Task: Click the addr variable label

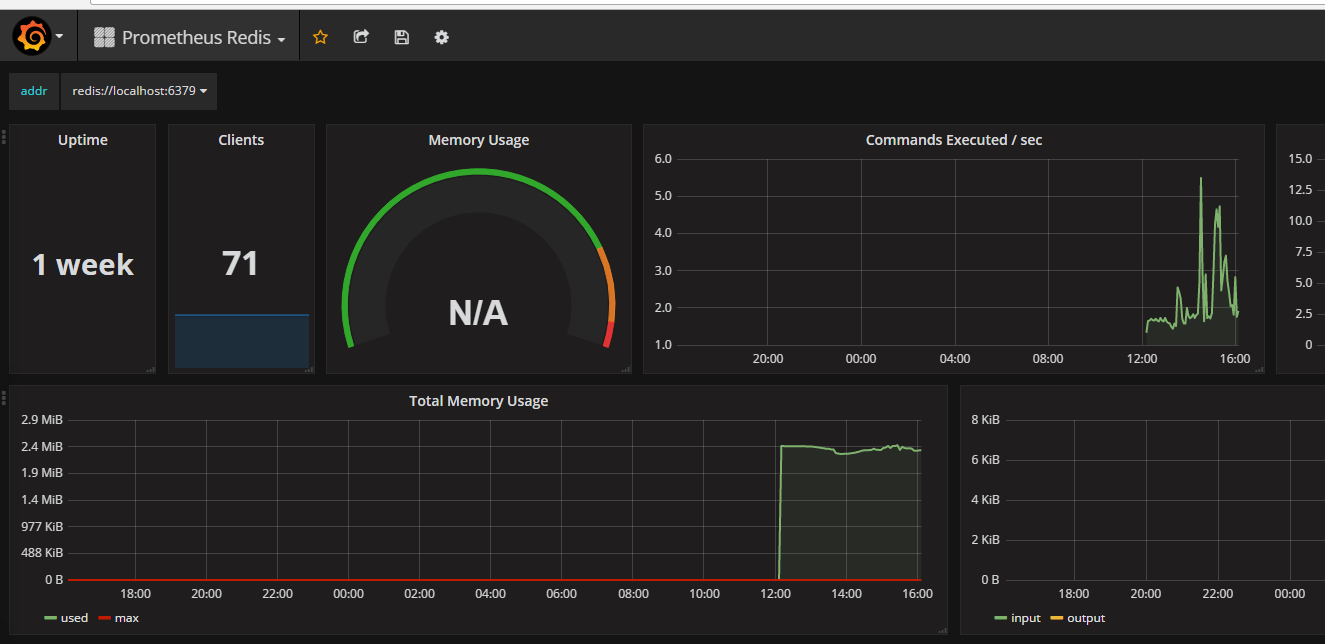Action: [x=34, y=91]
